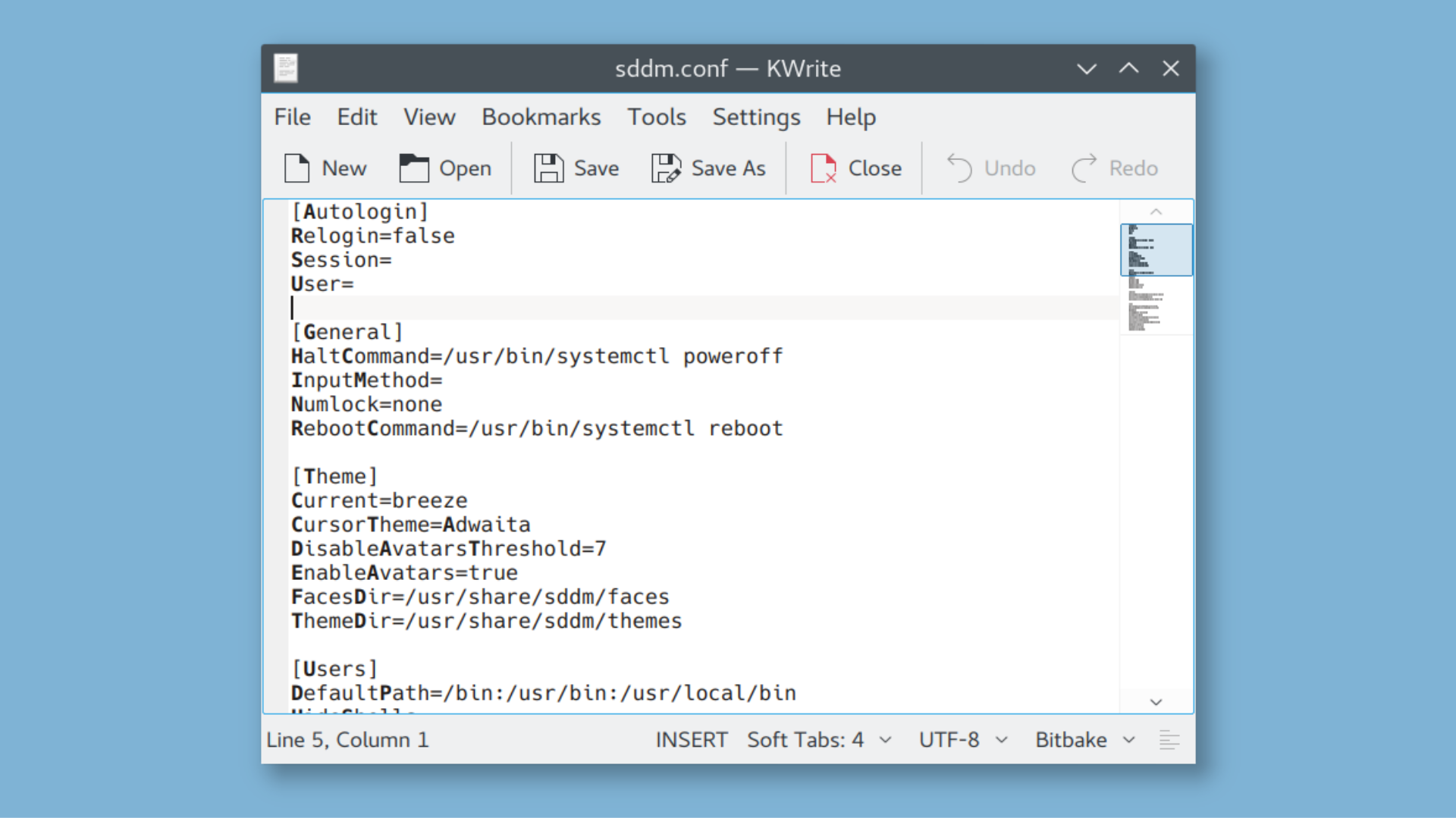Open the Help menu
Screen dimensions: 1456x818
coord(851,118)
